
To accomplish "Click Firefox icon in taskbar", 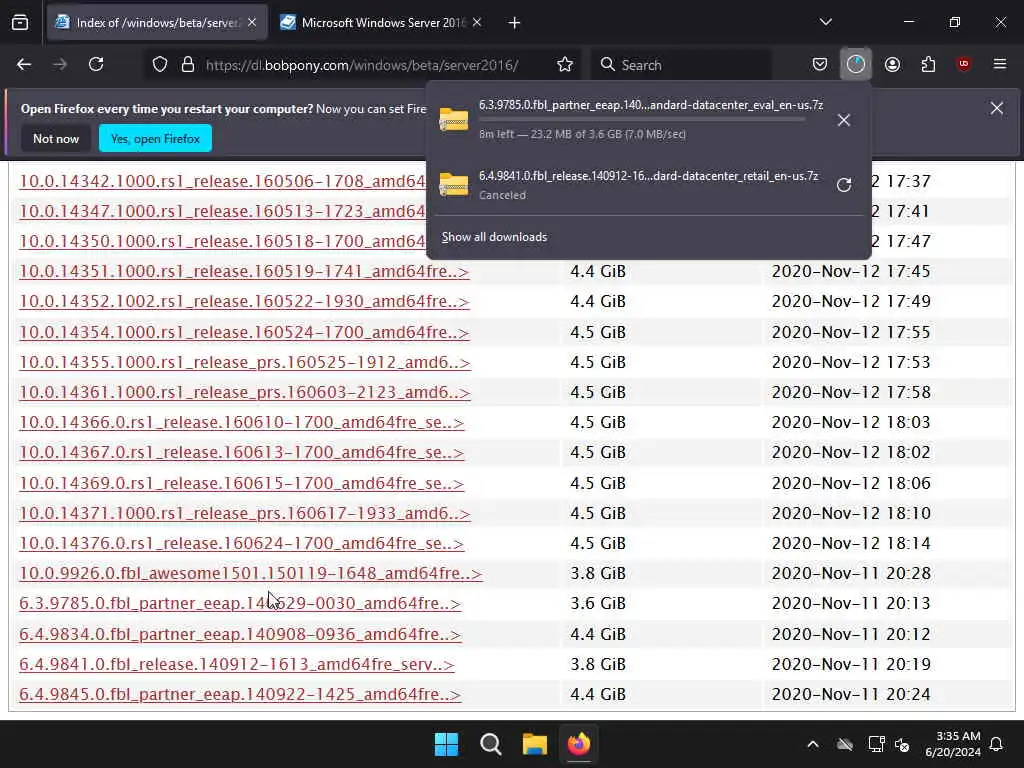I will (579, 744).
